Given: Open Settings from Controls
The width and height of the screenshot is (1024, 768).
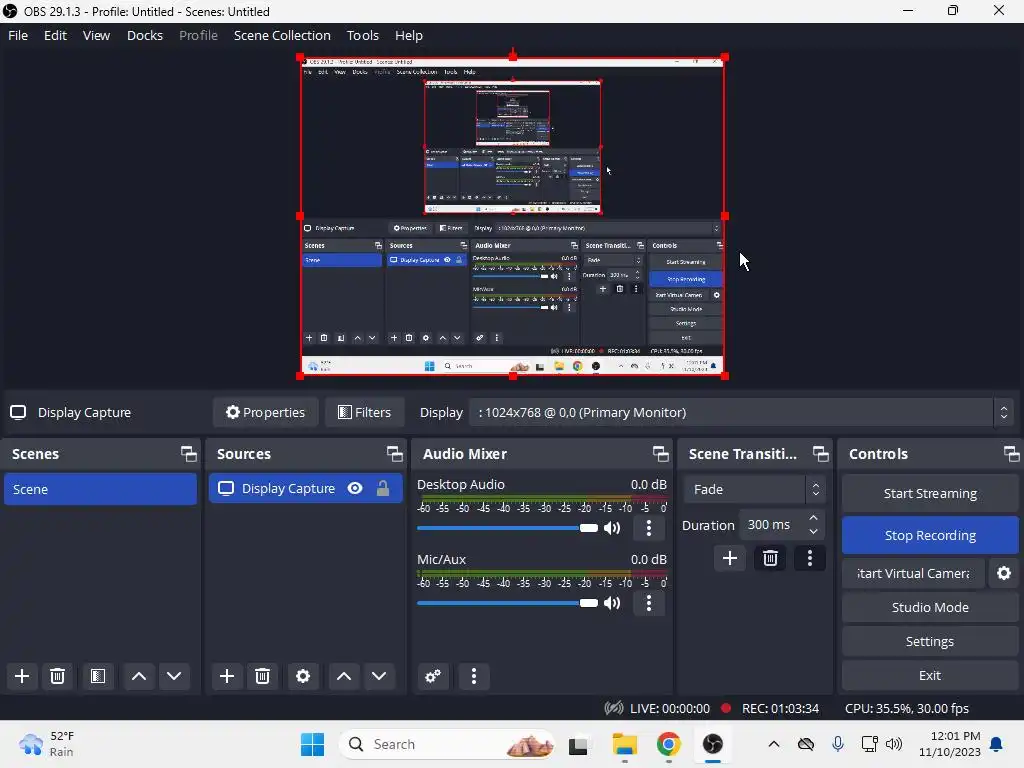Looking at the screenshot, I should coord(930,641).
